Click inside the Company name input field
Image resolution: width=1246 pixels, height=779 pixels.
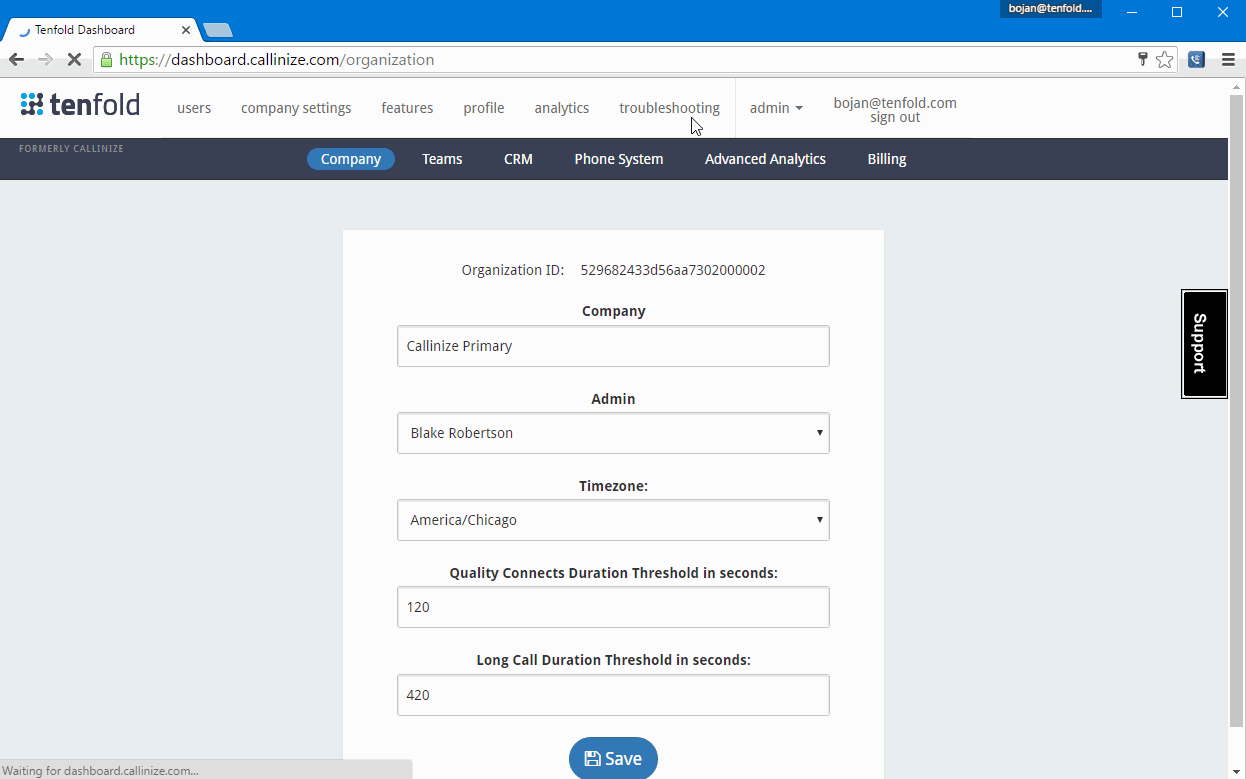(613, 345)
